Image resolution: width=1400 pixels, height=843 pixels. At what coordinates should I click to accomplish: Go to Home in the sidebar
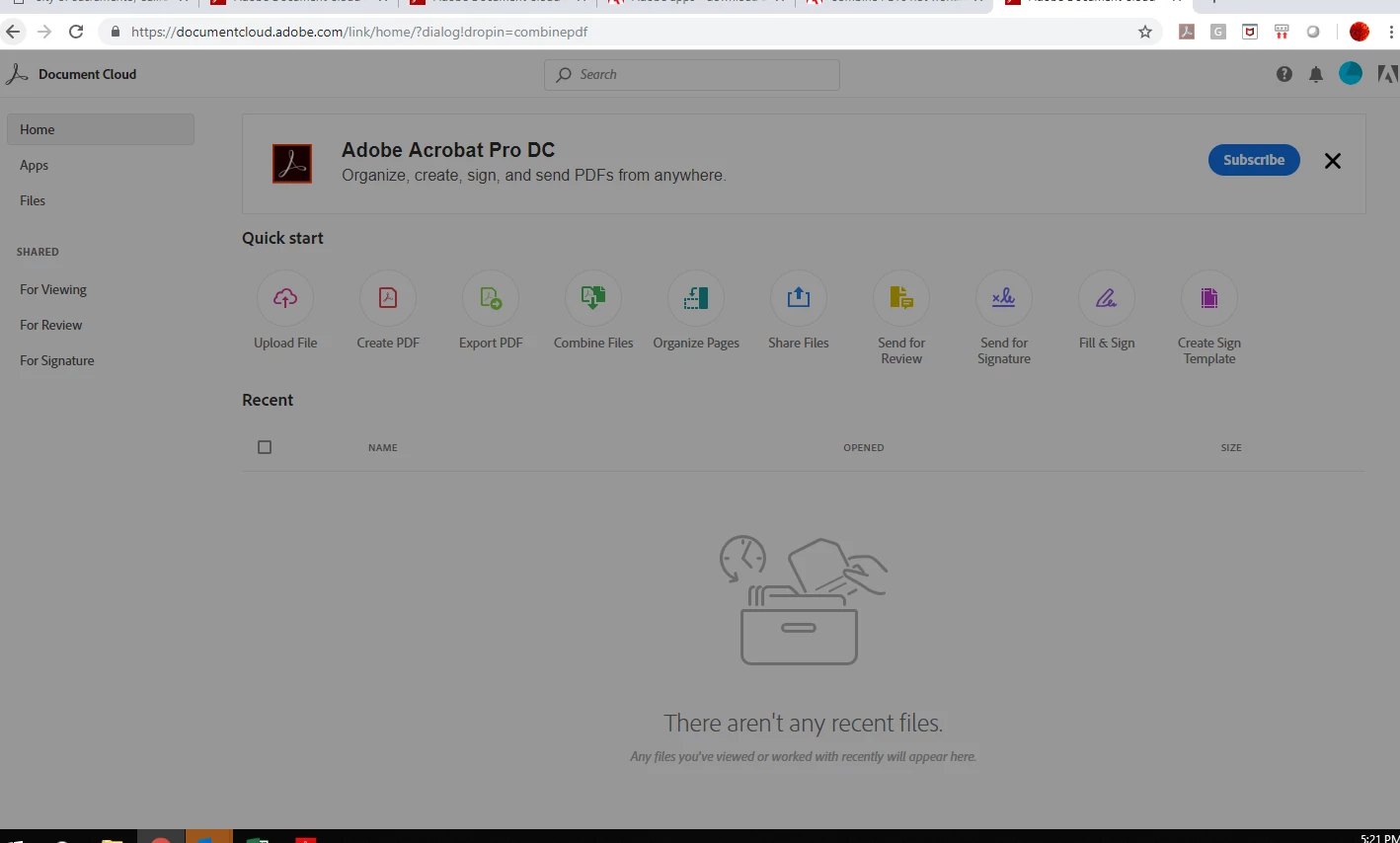pos(101,129)
